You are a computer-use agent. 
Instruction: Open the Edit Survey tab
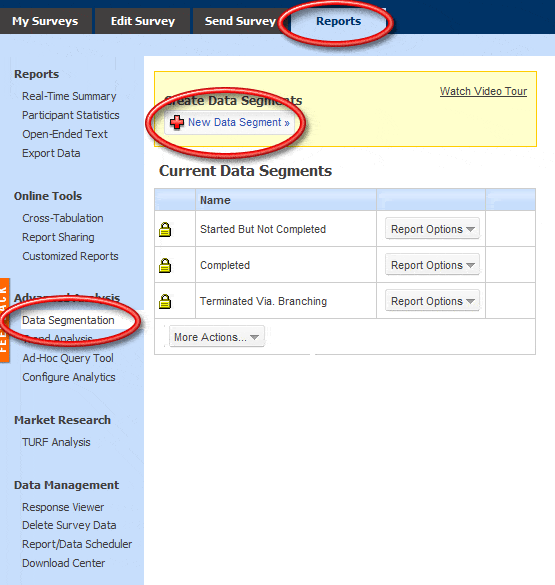click(x=142, y=21)
